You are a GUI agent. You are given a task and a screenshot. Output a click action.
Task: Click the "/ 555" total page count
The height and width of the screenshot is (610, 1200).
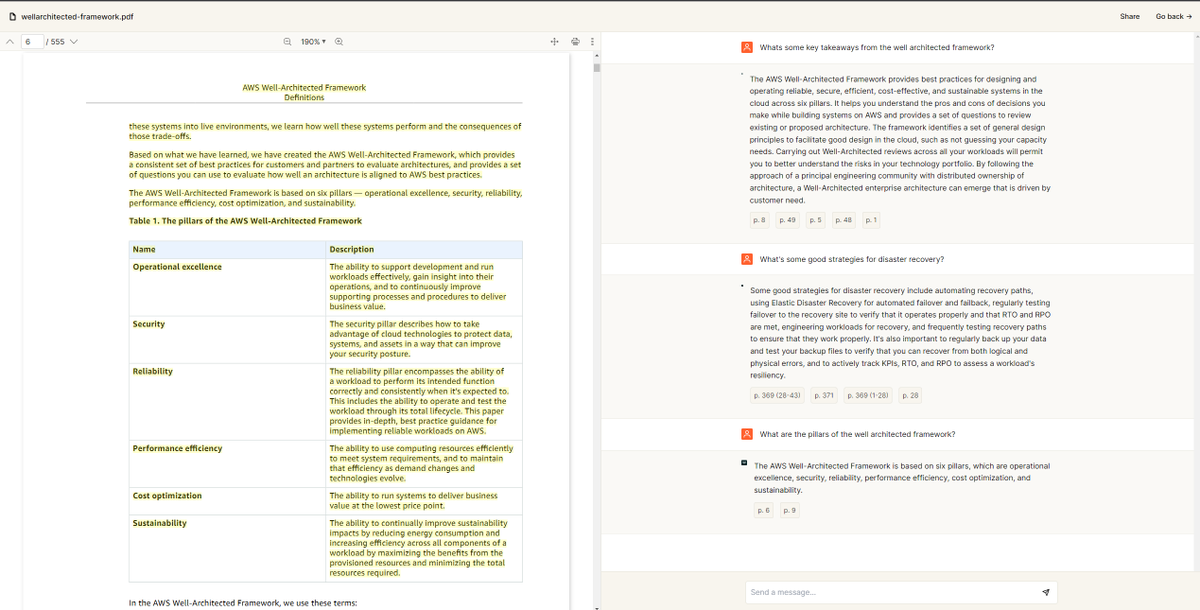pyautogui.click(x=54, y=41)
